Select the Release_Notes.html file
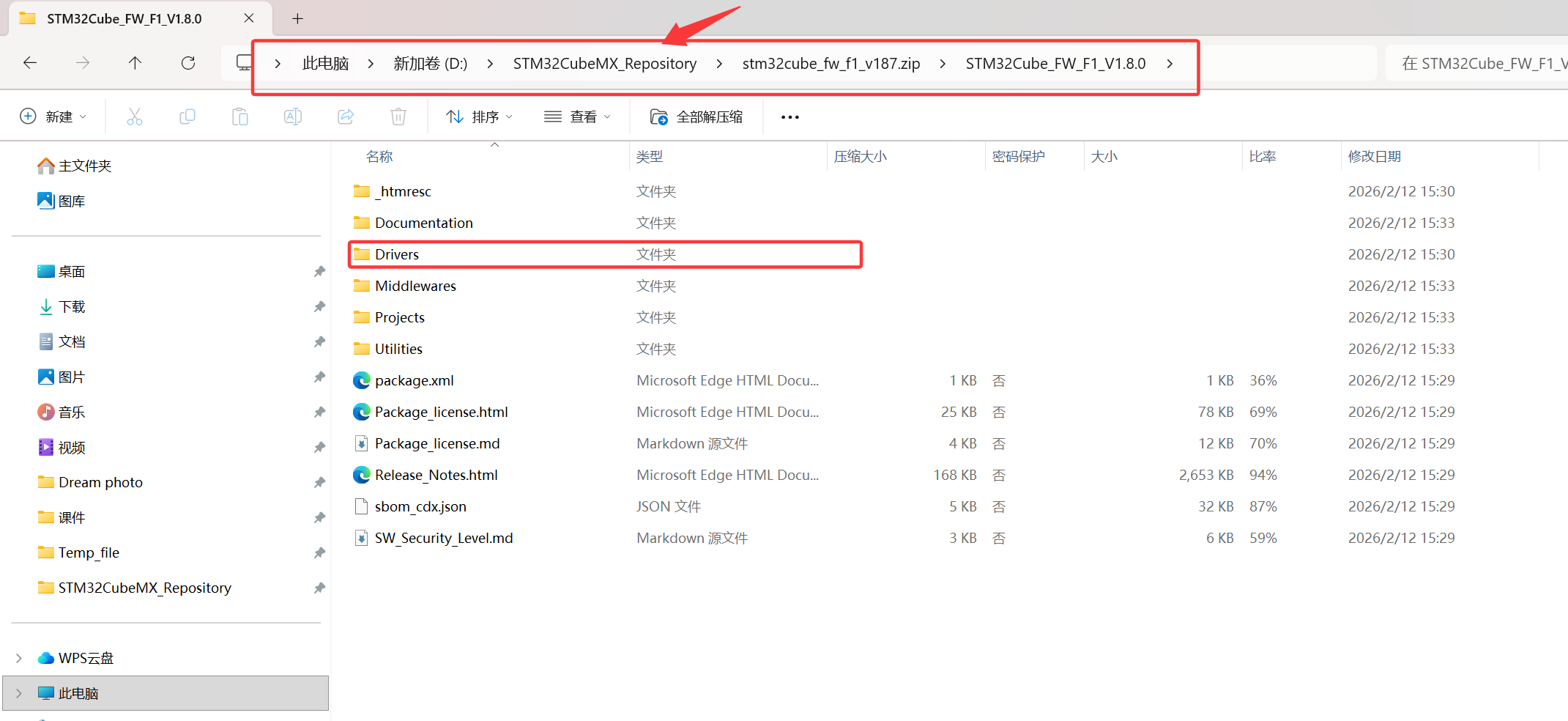The image size is (1568, 721). [x=436, y=475]
